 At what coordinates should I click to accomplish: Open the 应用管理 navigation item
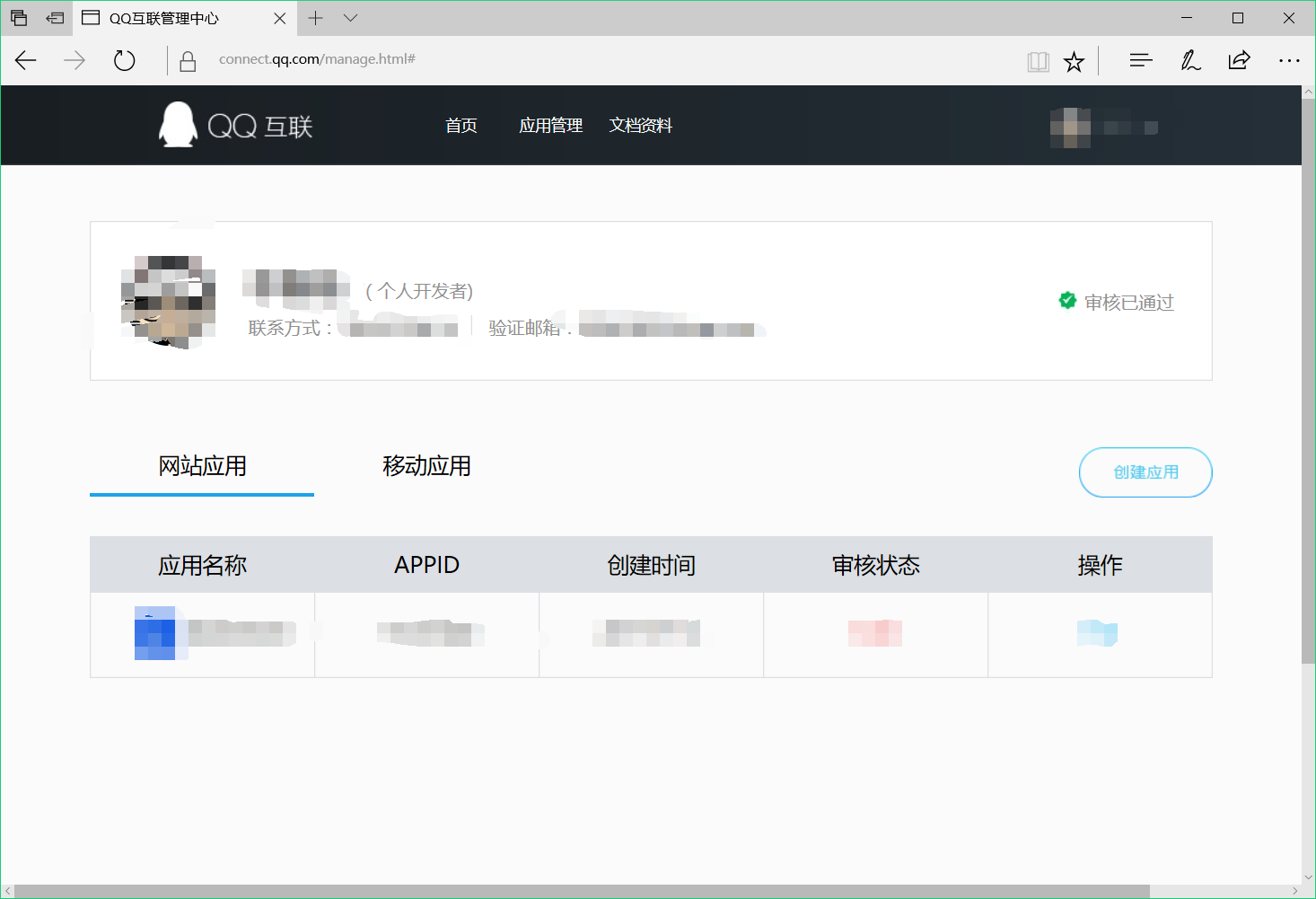point(550,126)
